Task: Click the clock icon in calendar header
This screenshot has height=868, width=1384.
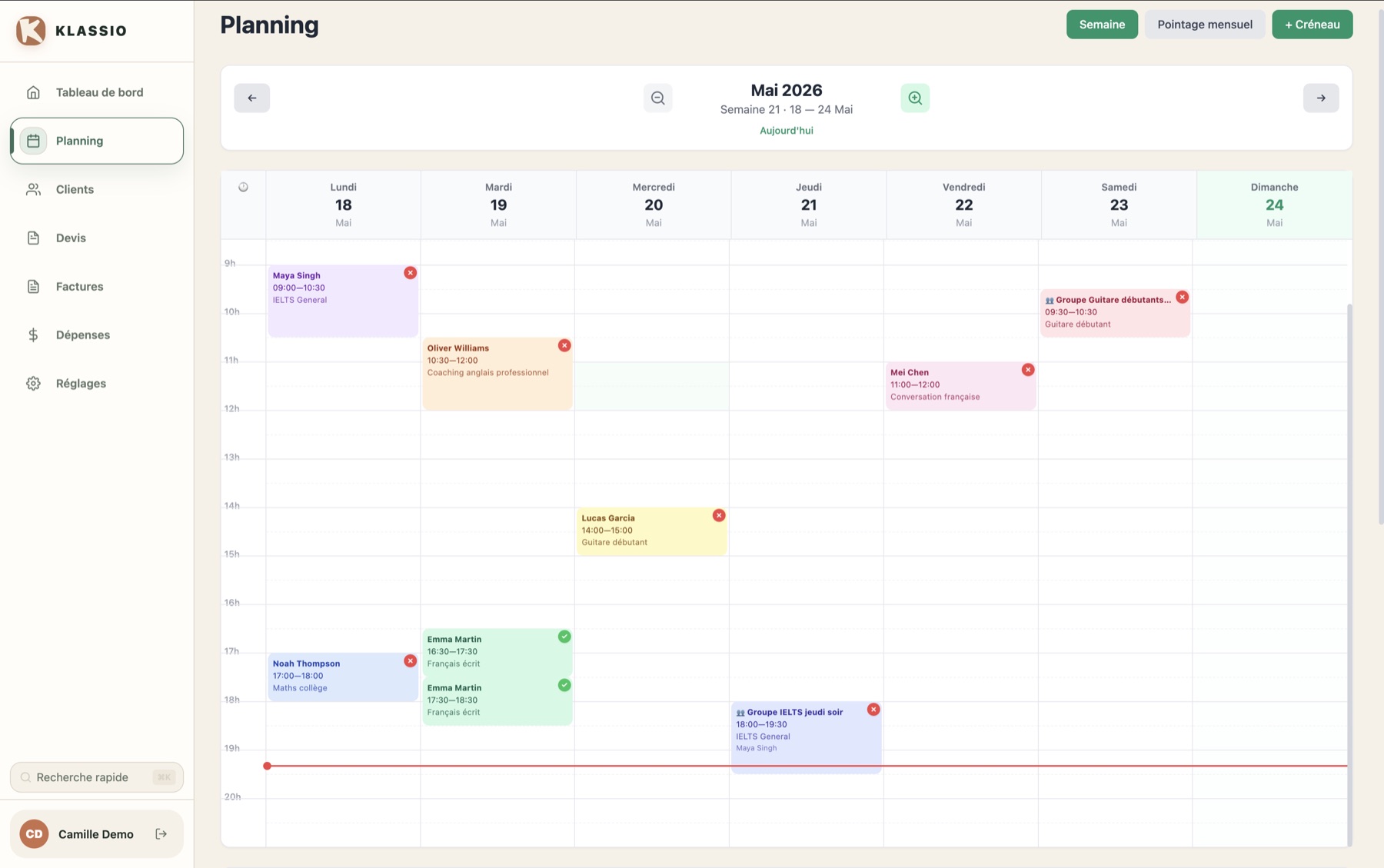Action: tap(243, 187)
